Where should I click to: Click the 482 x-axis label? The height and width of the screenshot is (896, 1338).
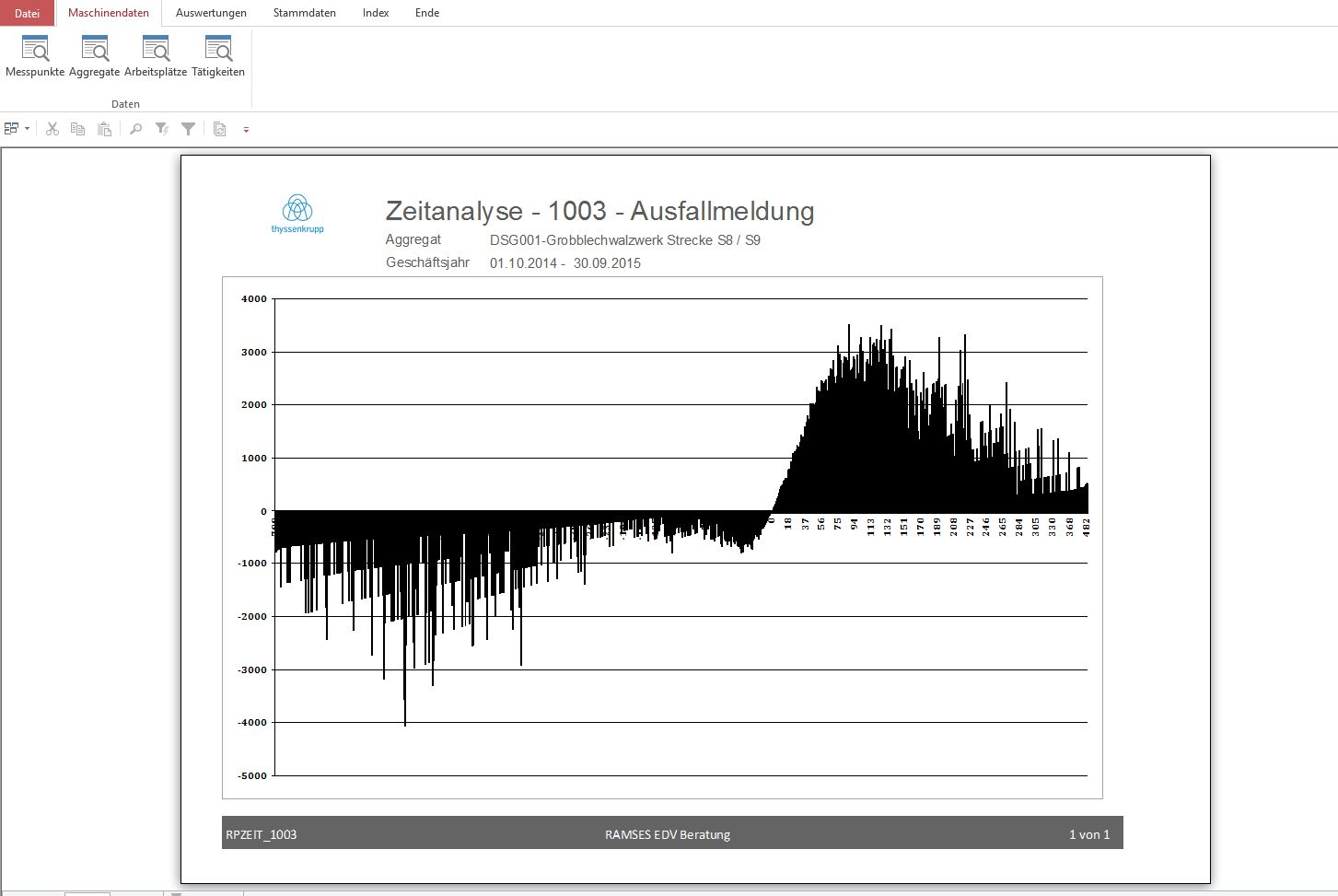tap(1087, 527)
